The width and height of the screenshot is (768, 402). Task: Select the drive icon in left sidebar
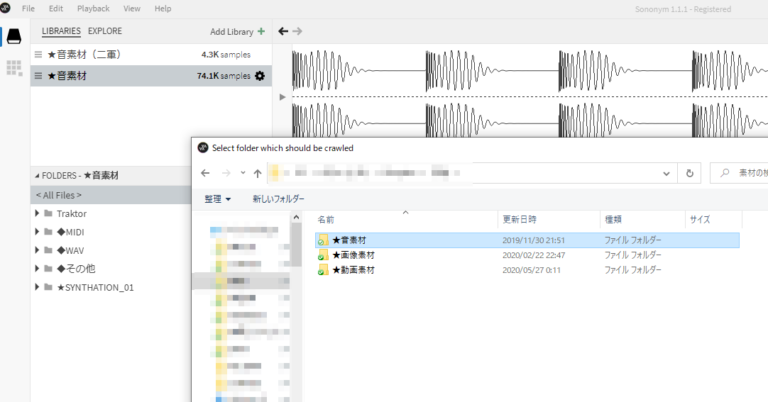(14, 37)
